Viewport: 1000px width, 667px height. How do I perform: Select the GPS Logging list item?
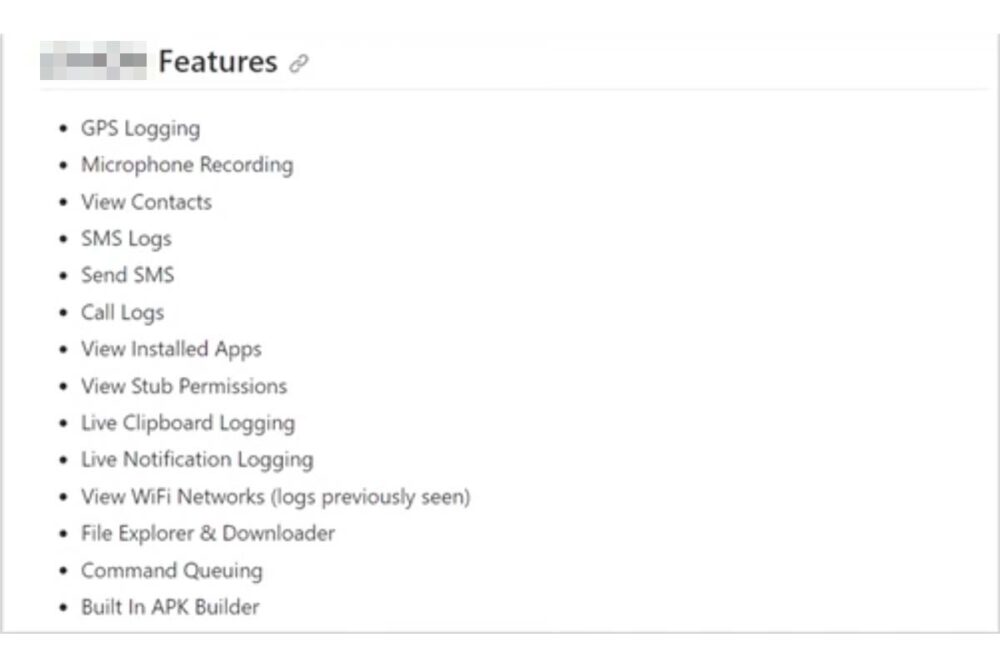(140, 128)
